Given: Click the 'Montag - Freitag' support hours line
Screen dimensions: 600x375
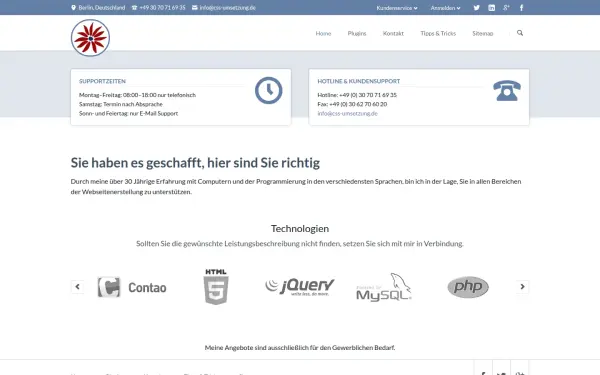Looking at the screenshot, I should (x=137, y=95).
